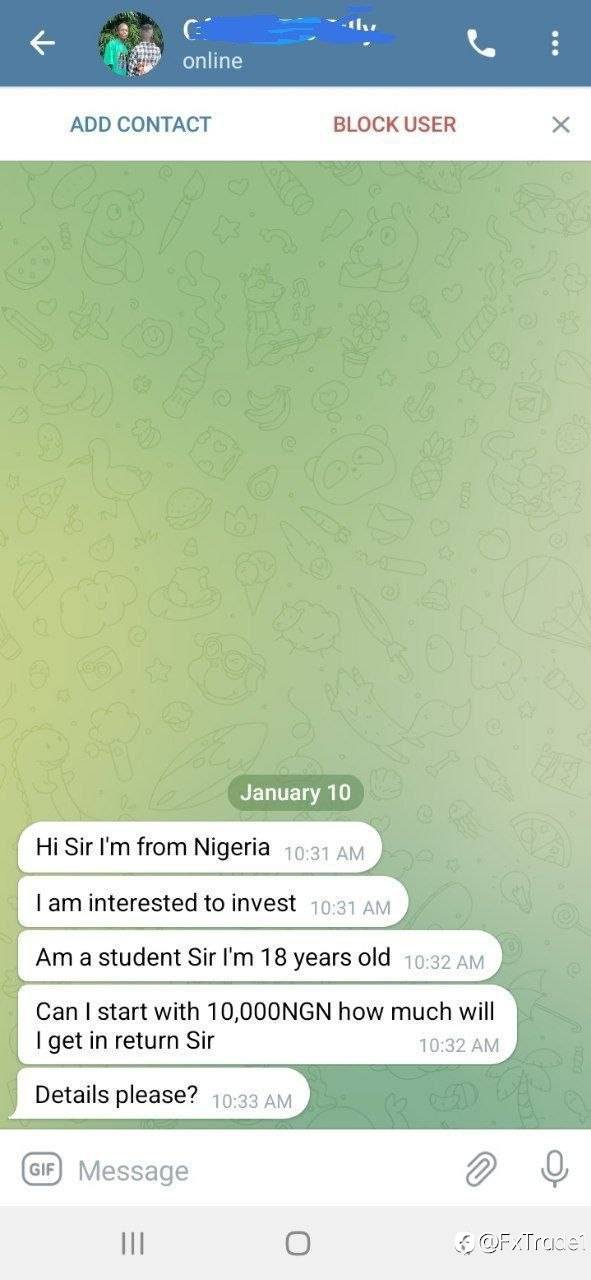This screenshot has height=1280, width=591.
Task: Record voice message with microphone icon
Action: [554, 1168]
